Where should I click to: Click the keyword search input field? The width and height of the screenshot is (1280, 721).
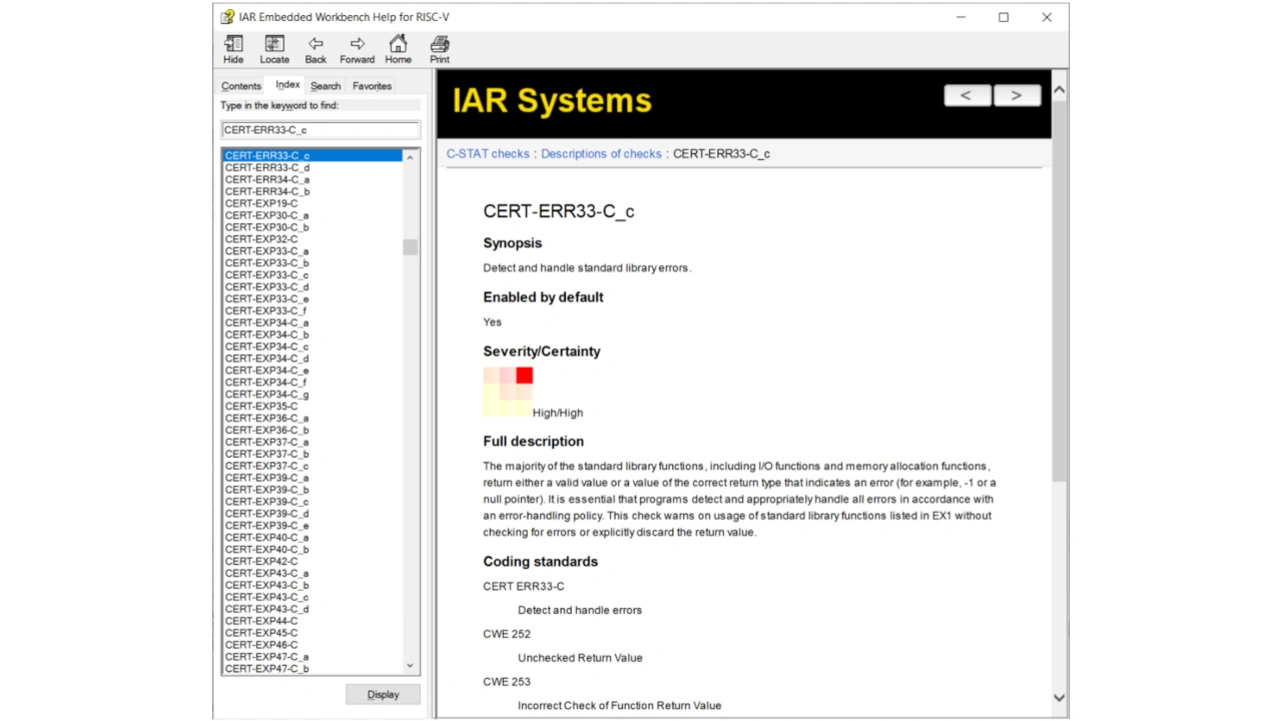[320, 130]
